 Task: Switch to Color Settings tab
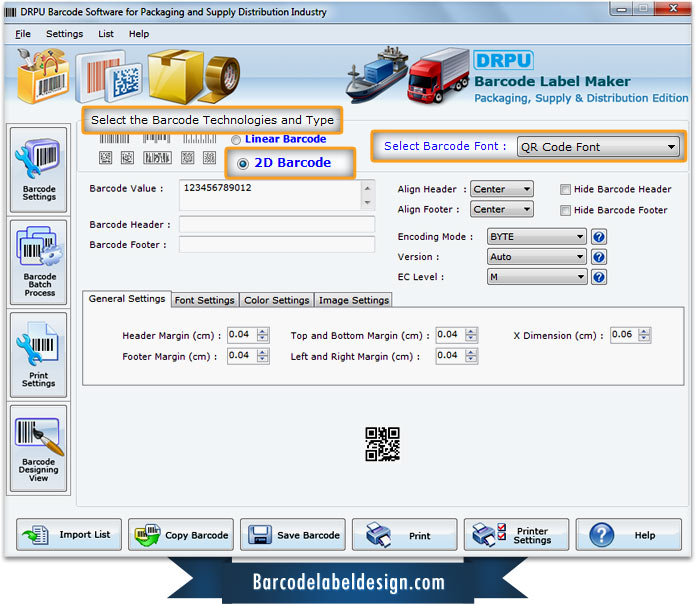pos(277,300)
